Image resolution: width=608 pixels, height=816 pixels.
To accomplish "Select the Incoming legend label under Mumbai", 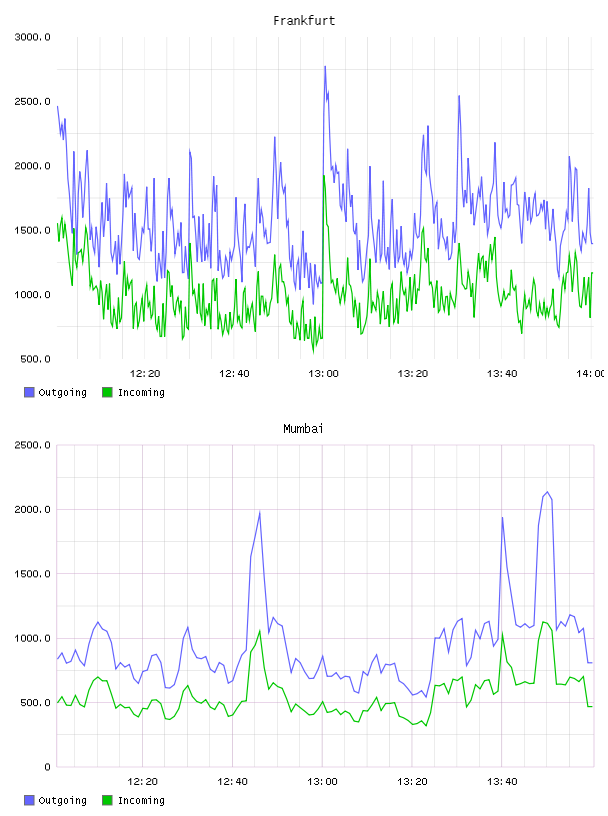I will click(141, 801).
